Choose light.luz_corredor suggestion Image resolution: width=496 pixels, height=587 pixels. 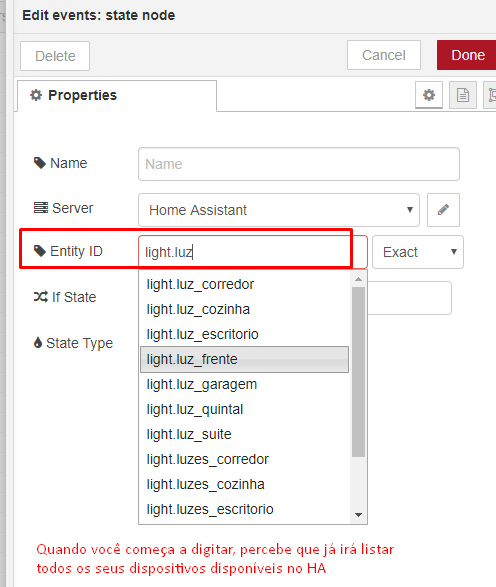(x=244, y=285)
